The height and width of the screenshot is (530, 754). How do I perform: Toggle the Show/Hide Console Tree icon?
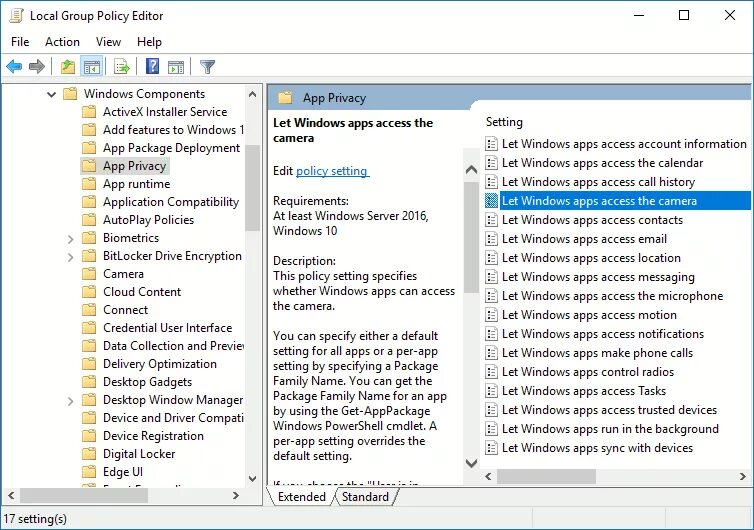[x=92, y=66]
